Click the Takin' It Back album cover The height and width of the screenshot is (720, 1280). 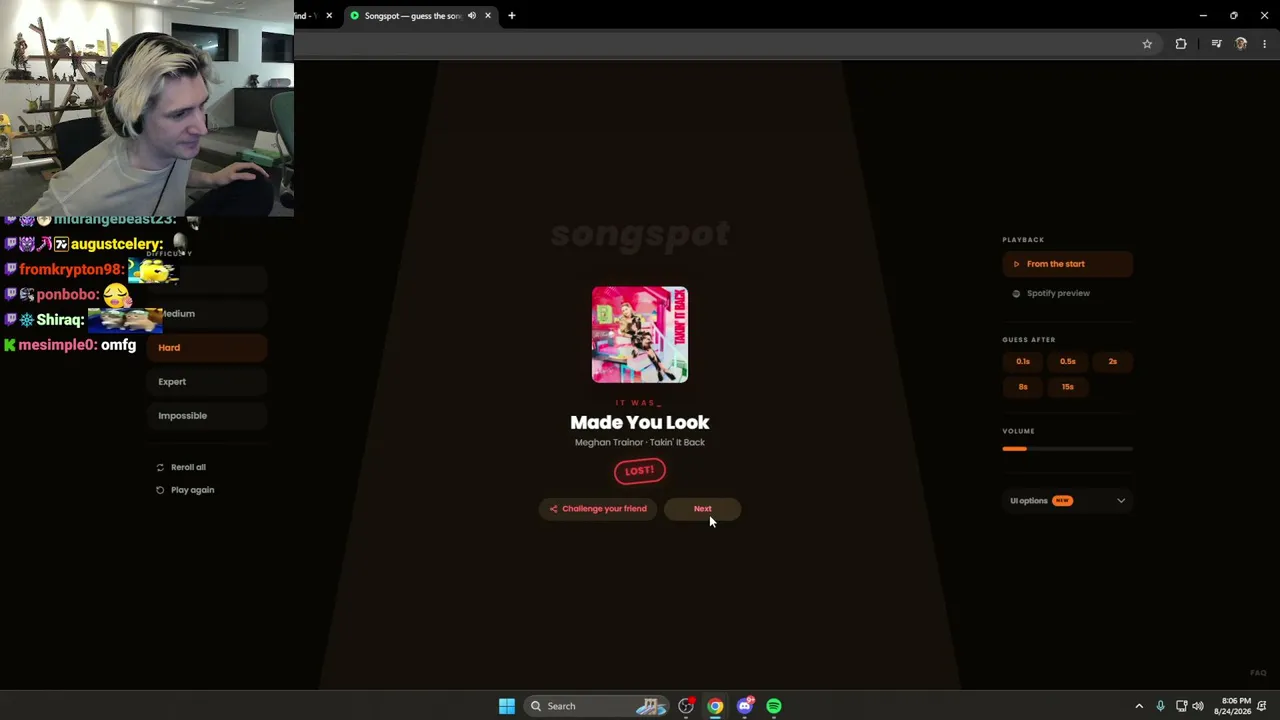[640, 335]
